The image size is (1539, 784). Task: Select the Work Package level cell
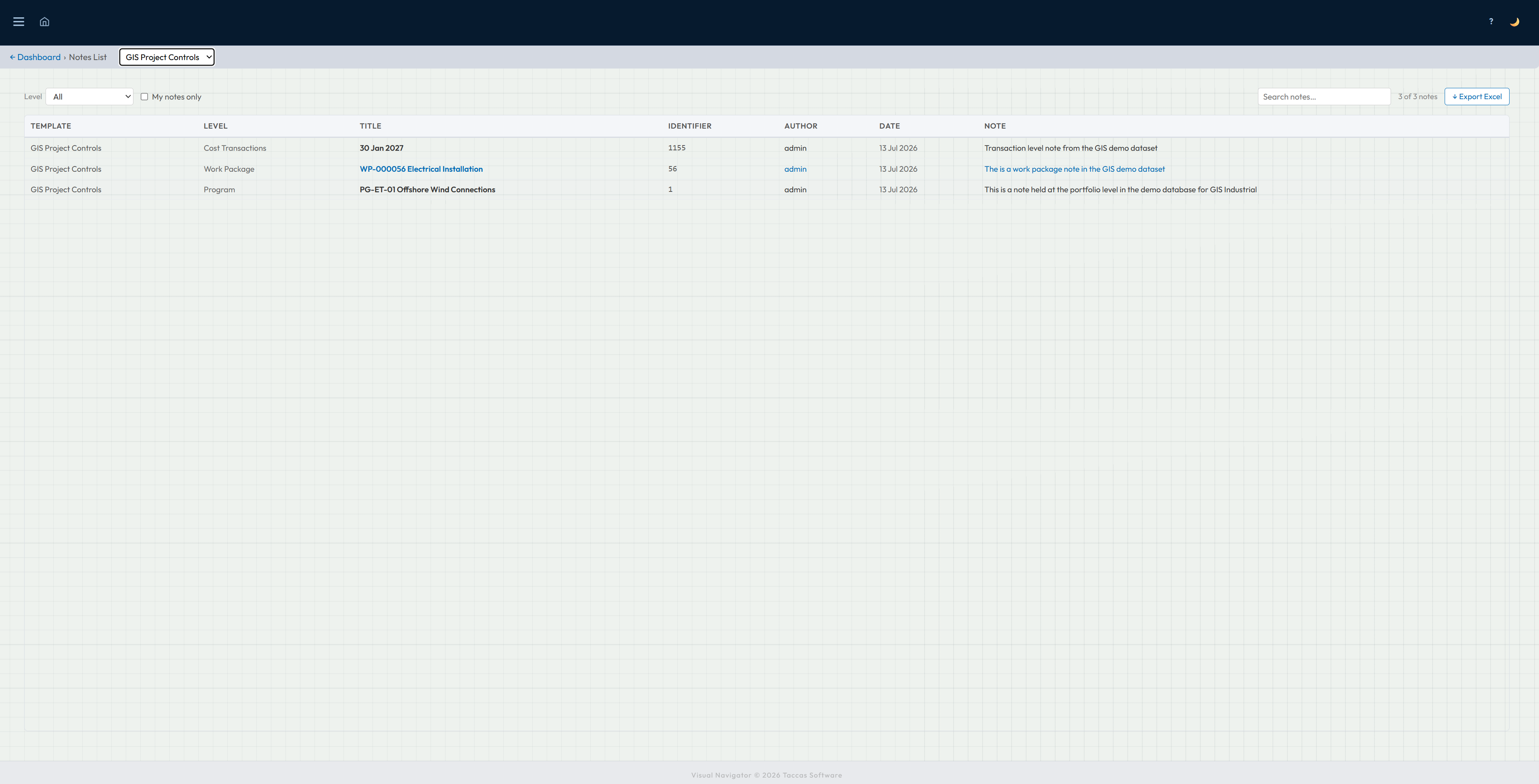point(229,169)
